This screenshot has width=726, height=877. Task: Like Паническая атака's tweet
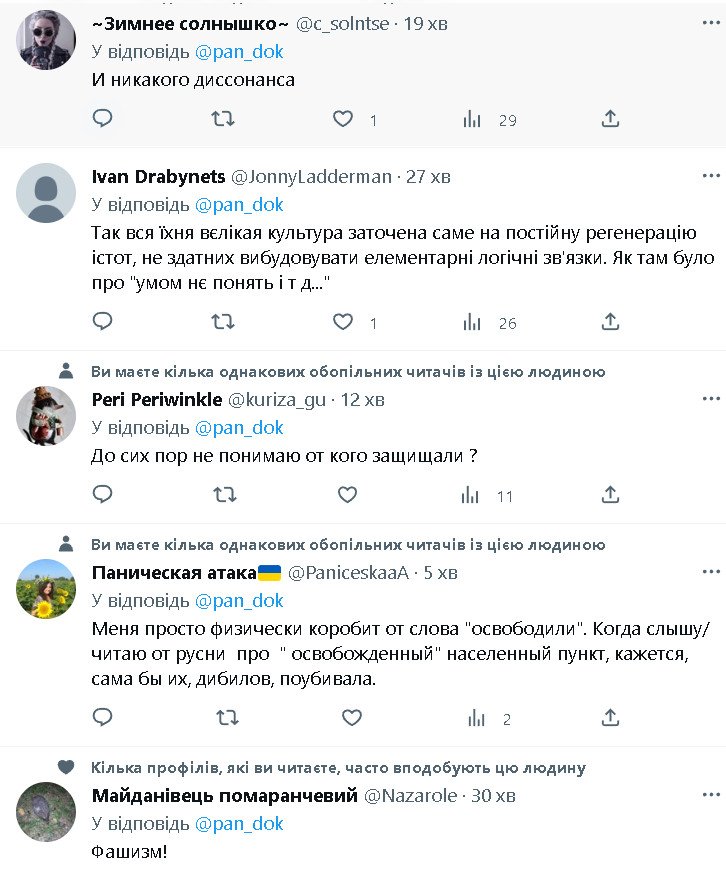[x=351, y=718]
